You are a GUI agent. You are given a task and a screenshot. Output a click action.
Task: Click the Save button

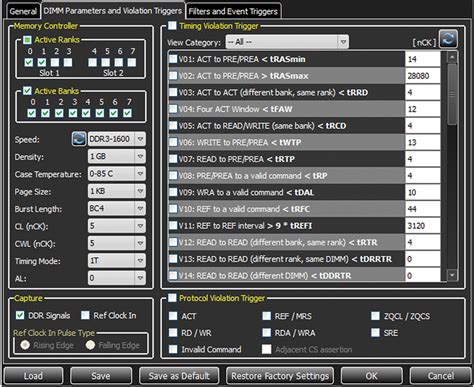[x=101, y=376]
